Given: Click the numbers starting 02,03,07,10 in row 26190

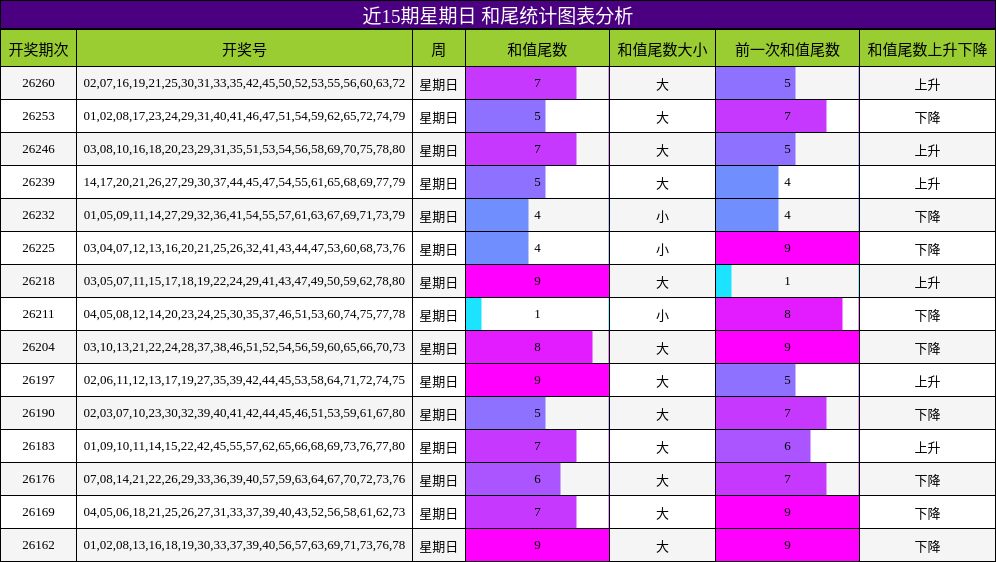Looking at the screenshot, I should (x=245, y=413).
